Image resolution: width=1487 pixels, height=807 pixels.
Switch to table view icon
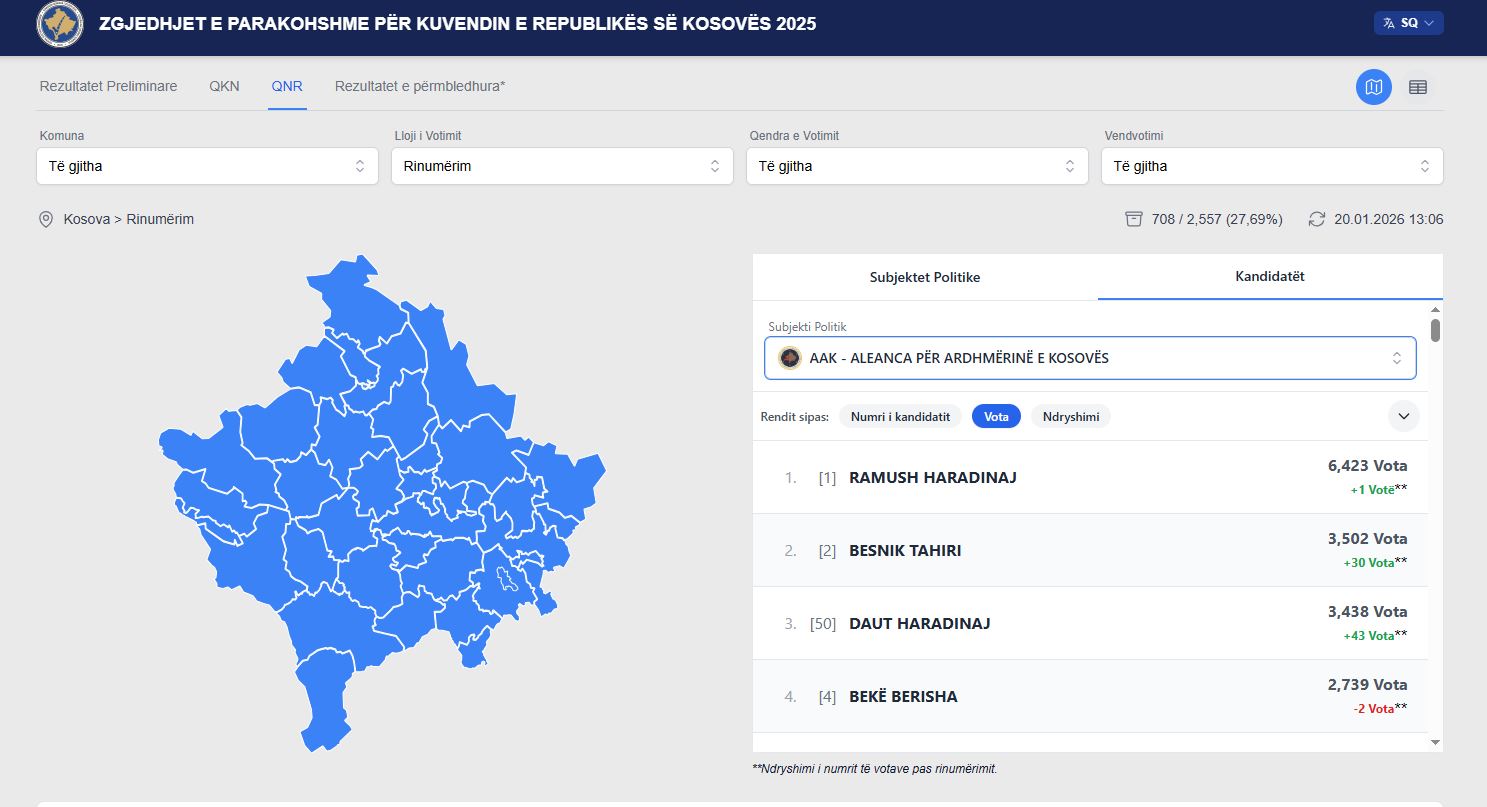[x=1417, y=87]
